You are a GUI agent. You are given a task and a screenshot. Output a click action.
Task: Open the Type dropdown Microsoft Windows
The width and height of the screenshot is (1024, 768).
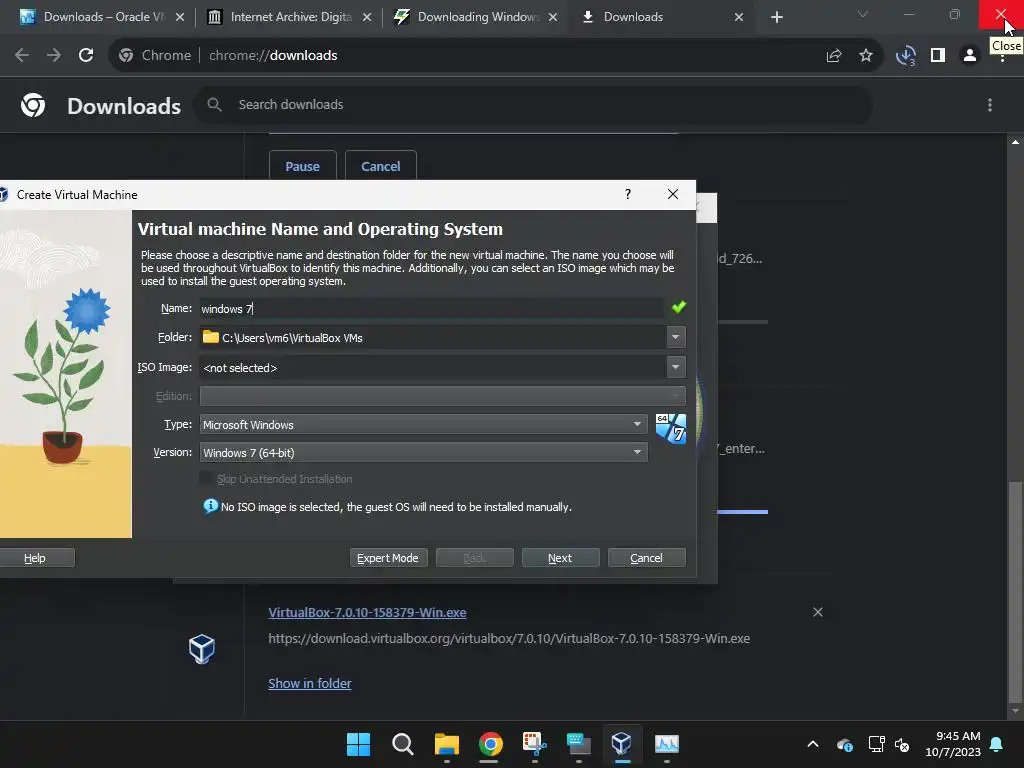(x=423, y=424)
